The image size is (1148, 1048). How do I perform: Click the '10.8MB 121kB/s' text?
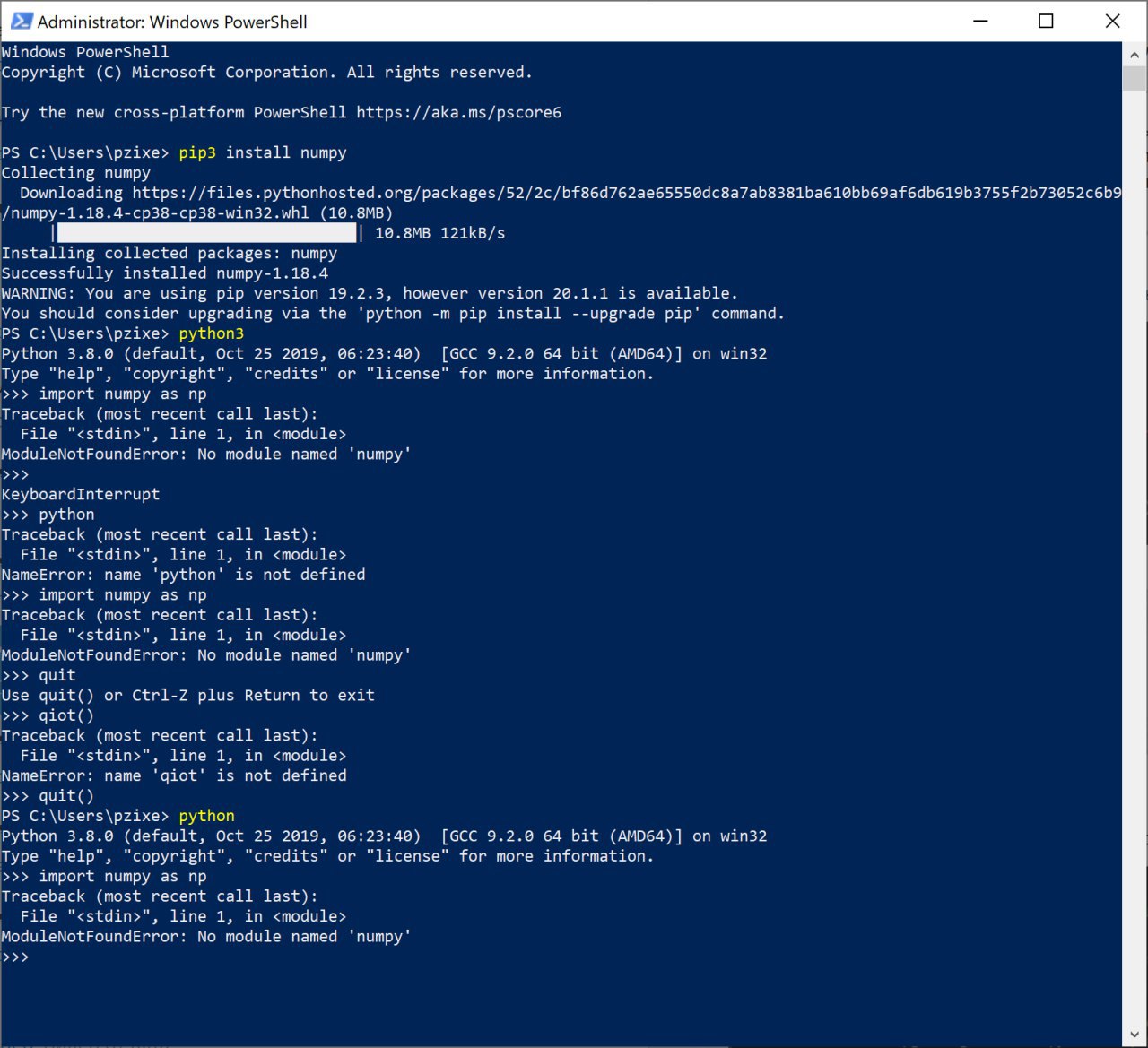(x=439, y=233)
